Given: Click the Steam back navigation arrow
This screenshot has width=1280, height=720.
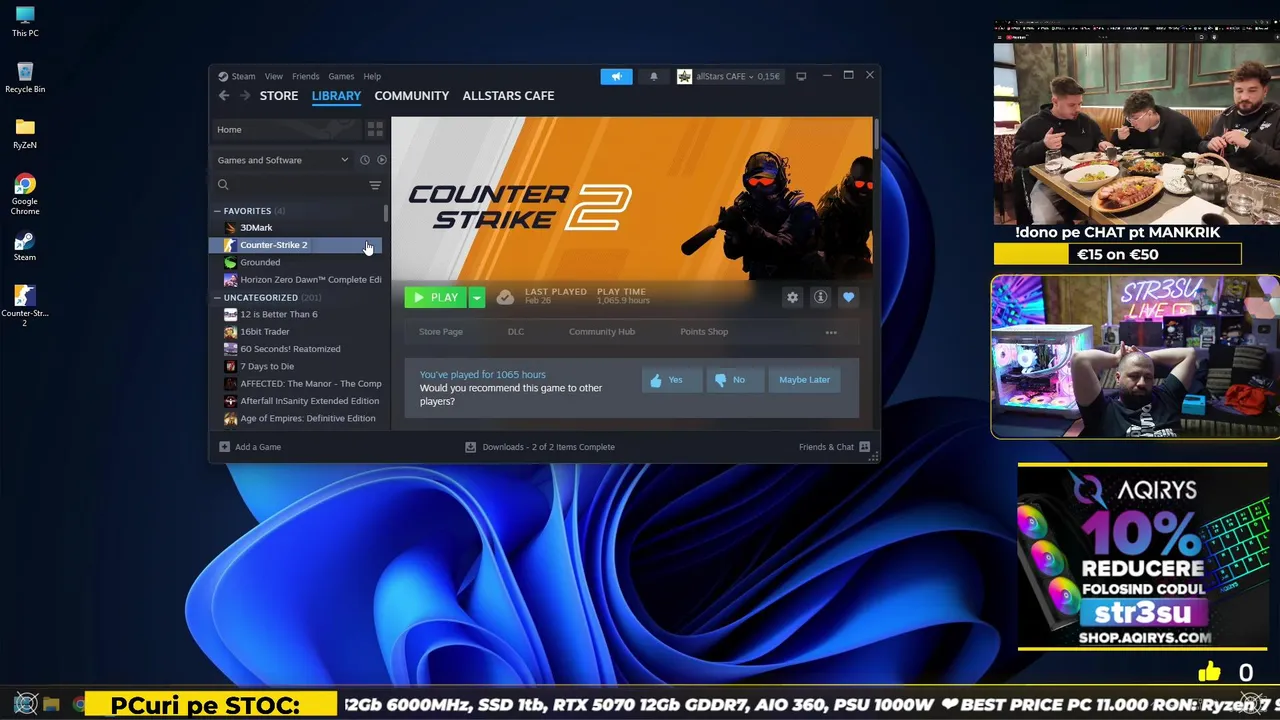Looking at the screenshot, I should [x=224, y=96].
